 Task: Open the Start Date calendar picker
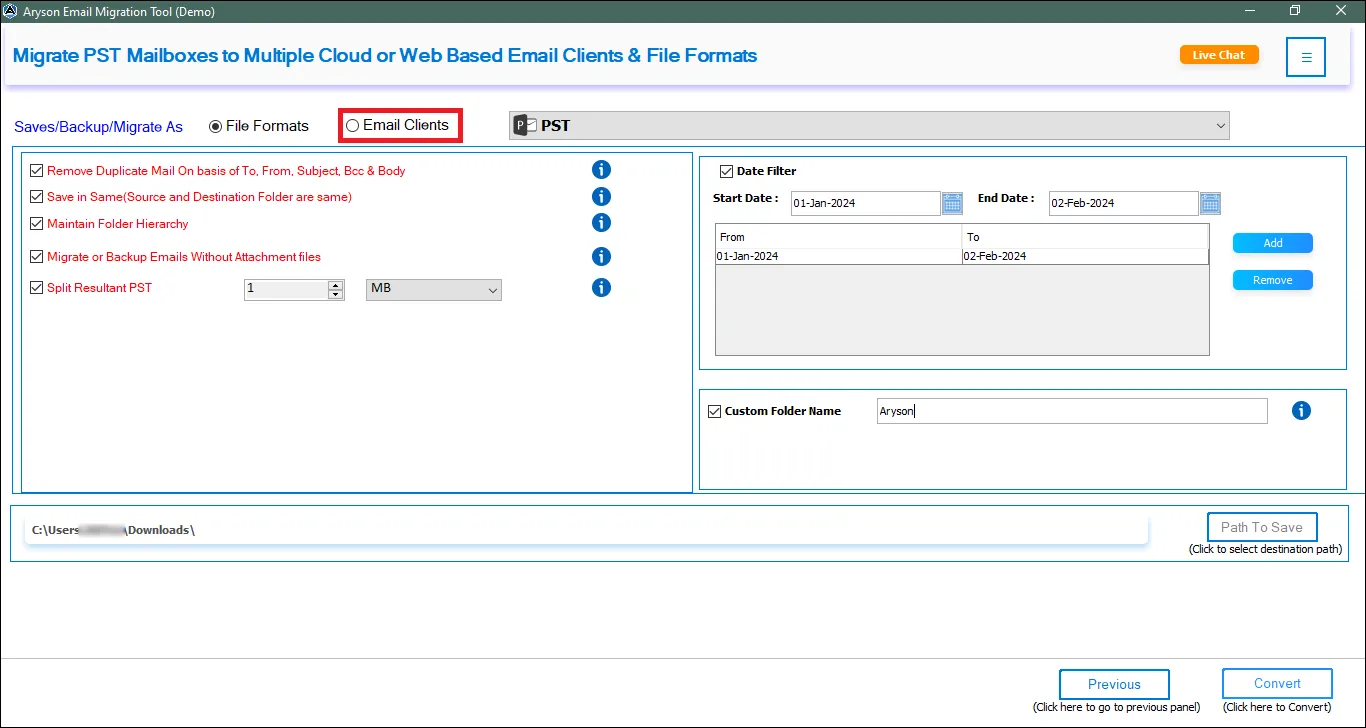click(x=952, y=203)
